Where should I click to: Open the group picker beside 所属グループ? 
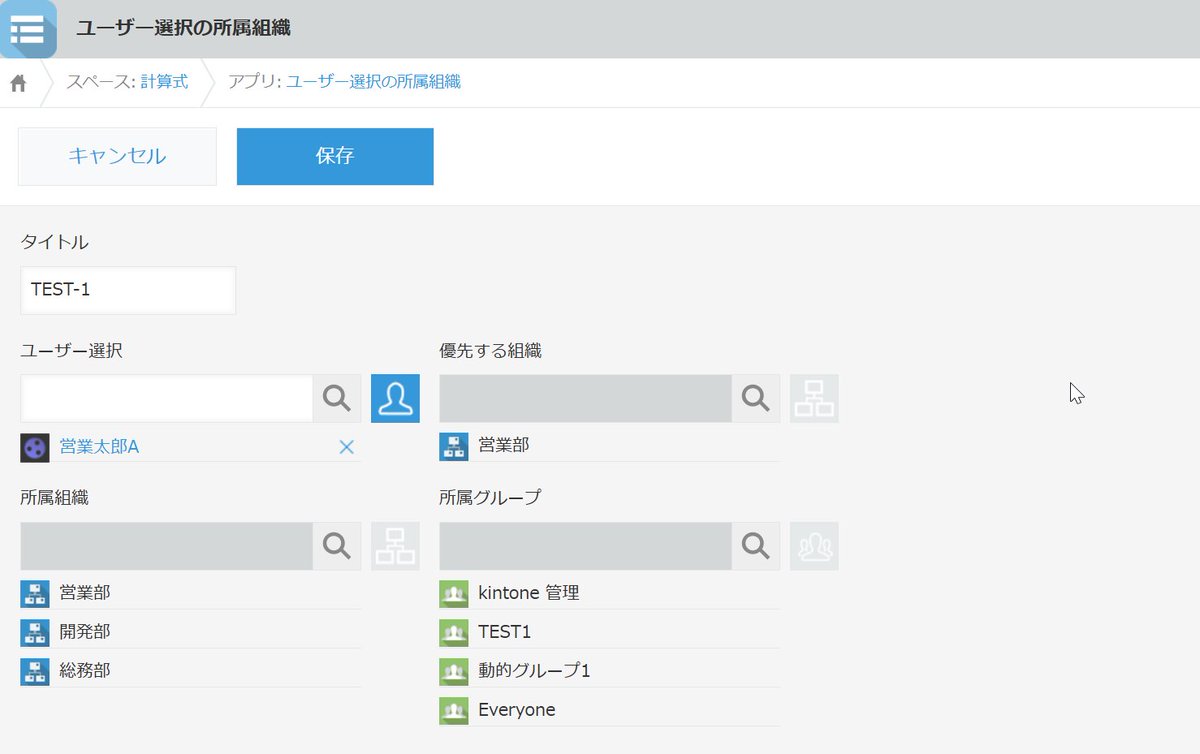[814, 545]
